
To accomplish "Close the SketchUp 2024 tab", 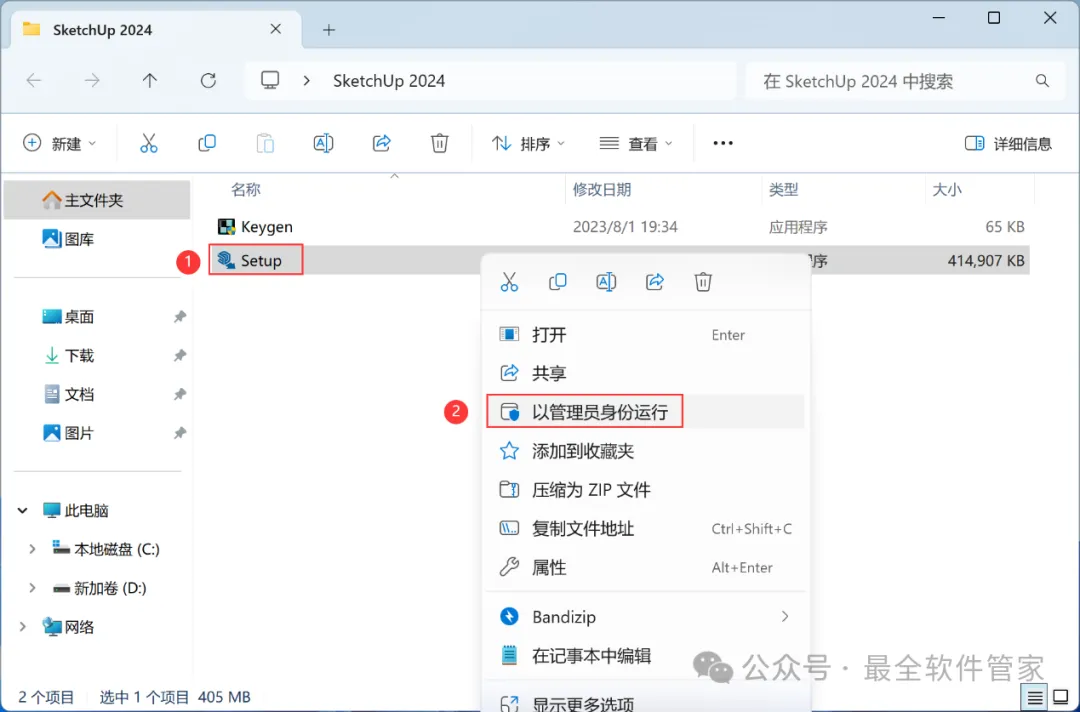I will [276, 29].
